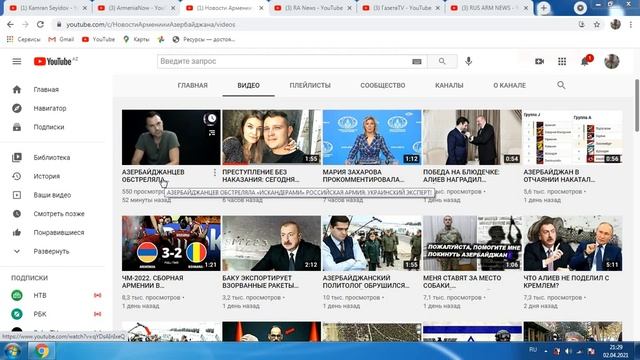This screenshot has width=640, height=360.
Task: Open МАРИЯ ЗАХАРОВА video thumbnail
Action: pyautogui.click(x=372, y=137)
